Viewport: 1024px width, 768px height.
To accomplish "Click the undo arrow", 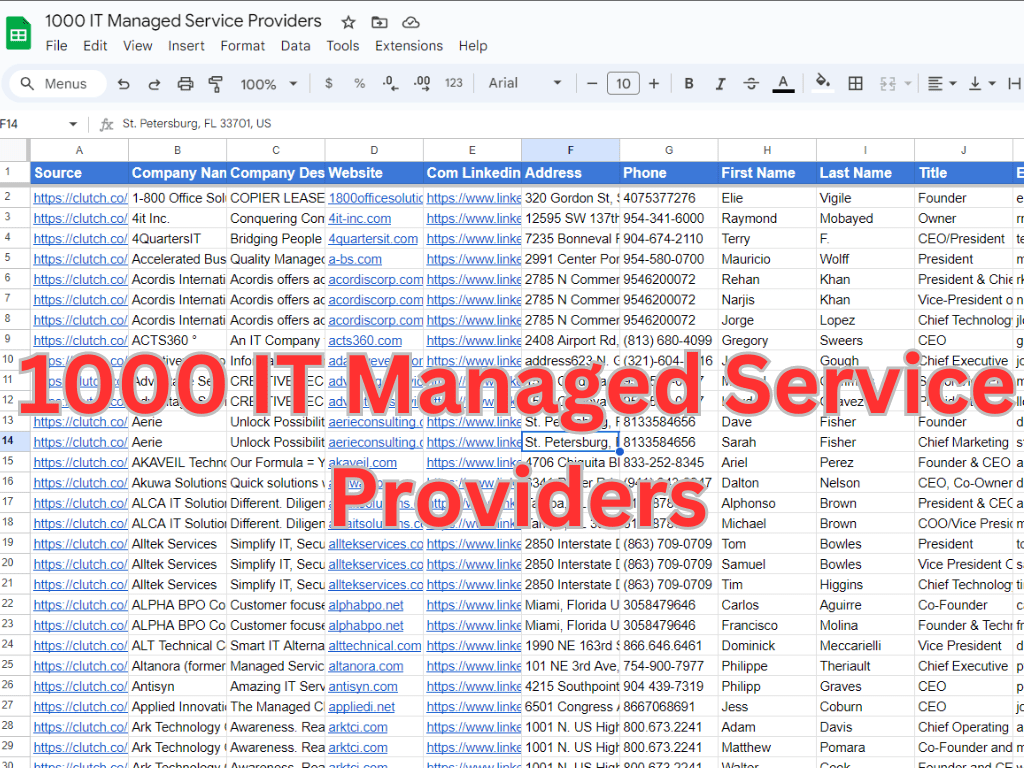I will click(x=124, y=84).
